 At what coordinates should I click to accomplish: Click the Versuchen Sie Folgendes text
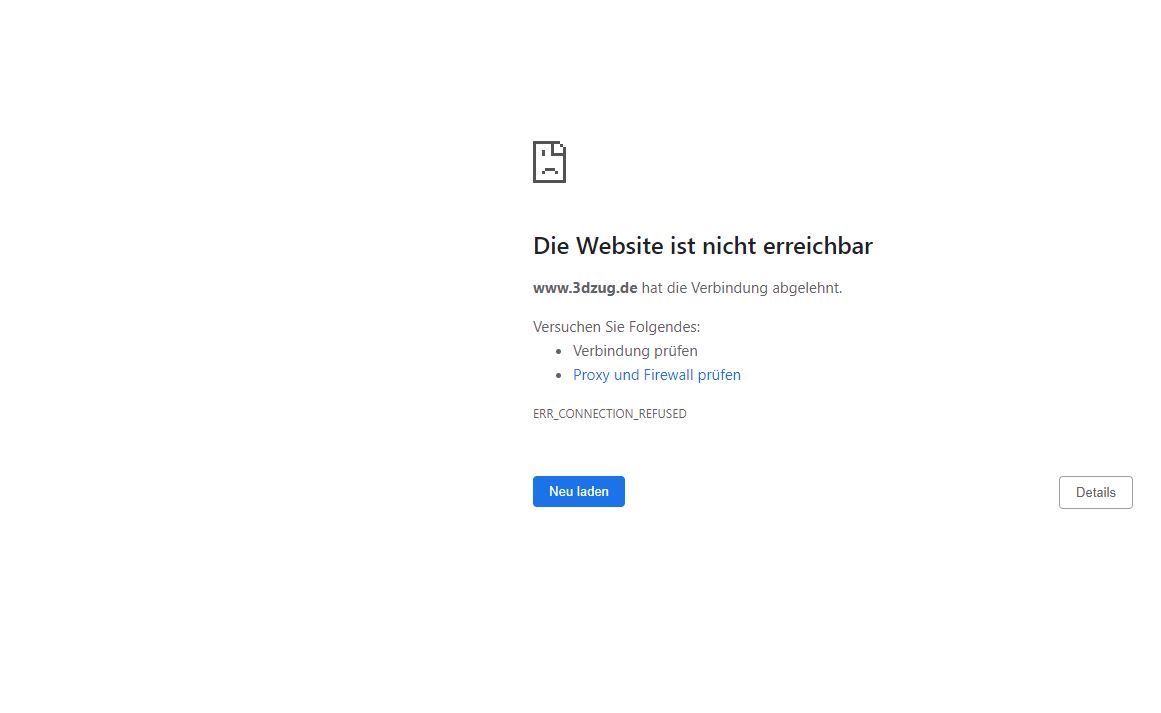click(x=616, y=327)
